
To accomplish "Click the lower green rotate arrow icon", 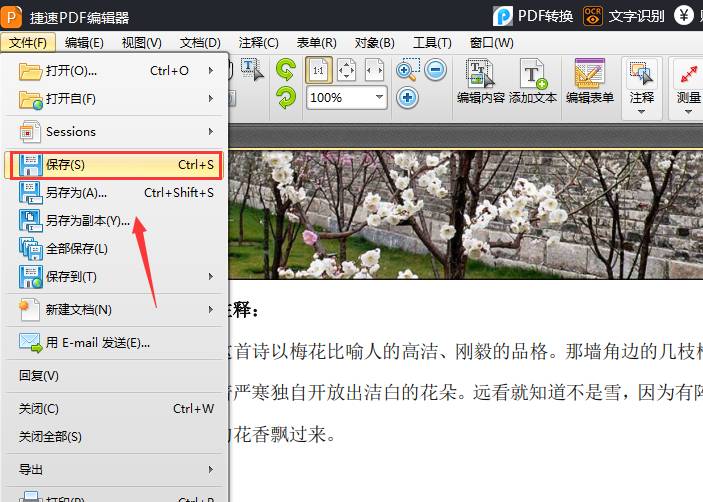I will 286,97.
